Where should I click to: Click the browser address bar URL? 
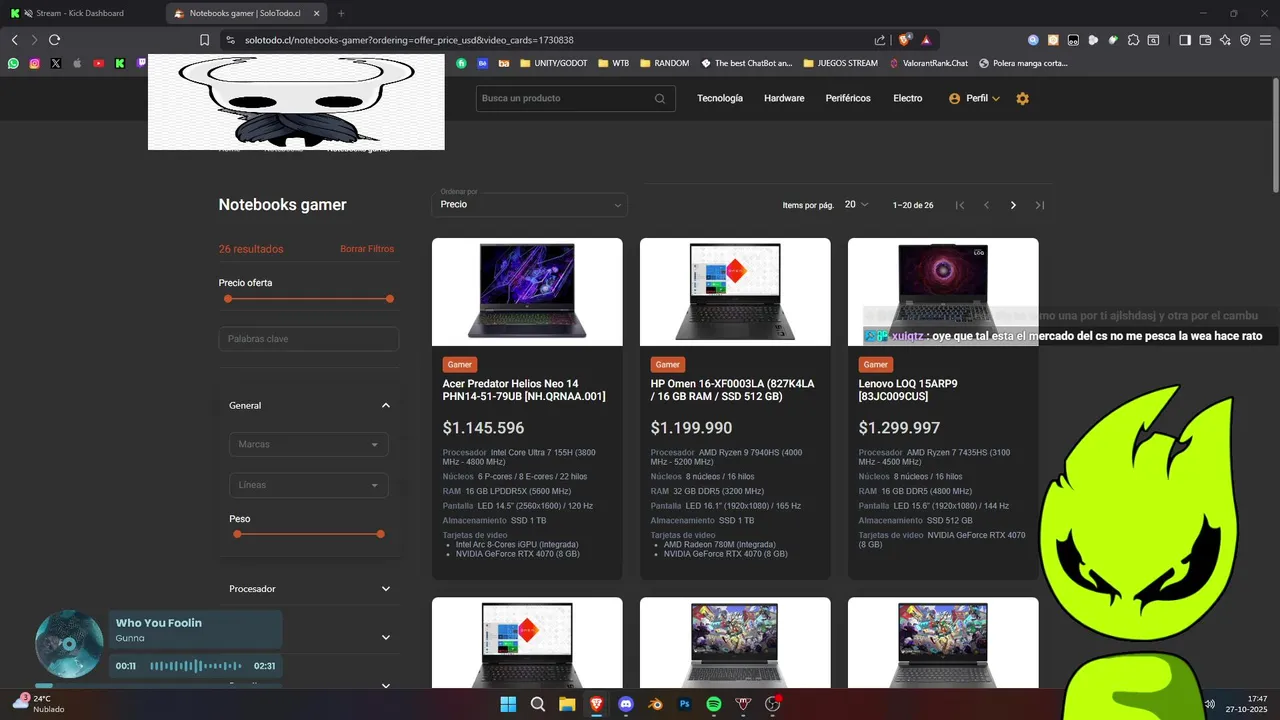click(x=409, y=40)
